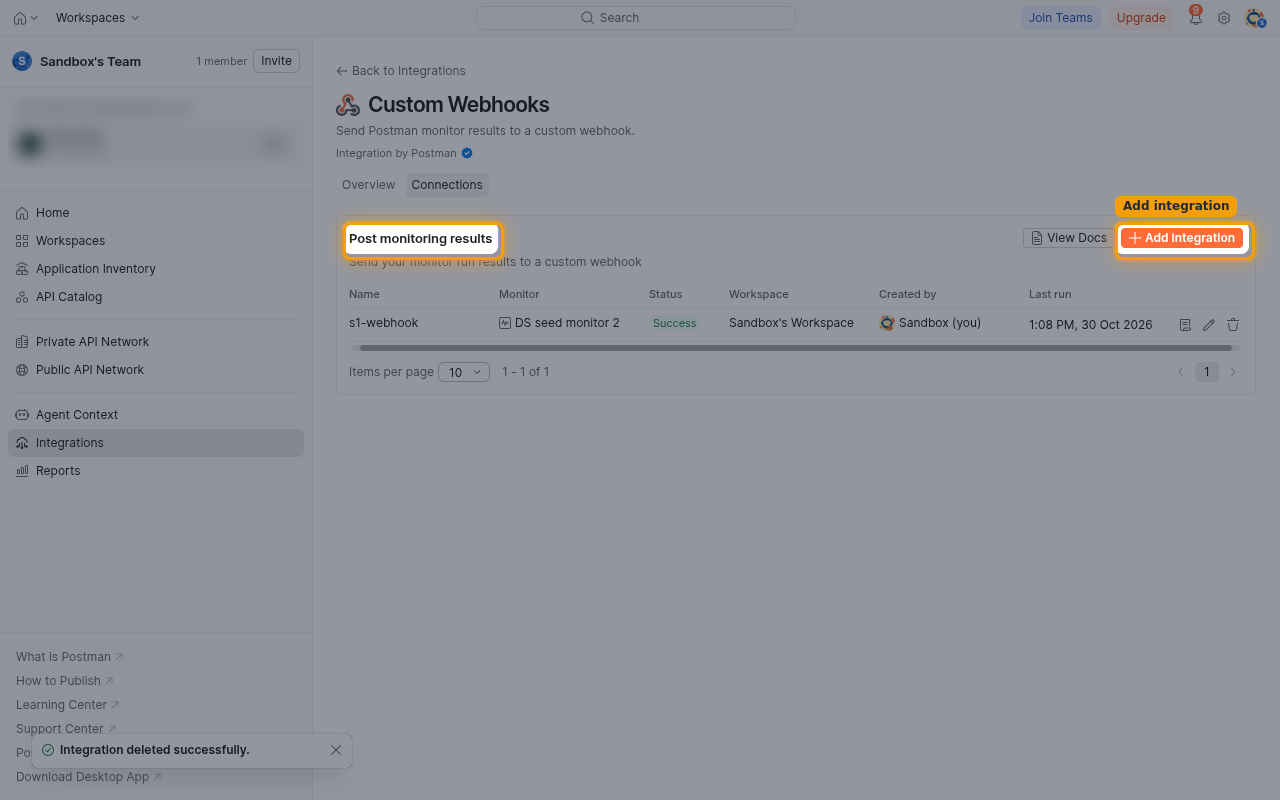Click the Upgrade button
The image size is (1280, 800).
(1141, 18)
